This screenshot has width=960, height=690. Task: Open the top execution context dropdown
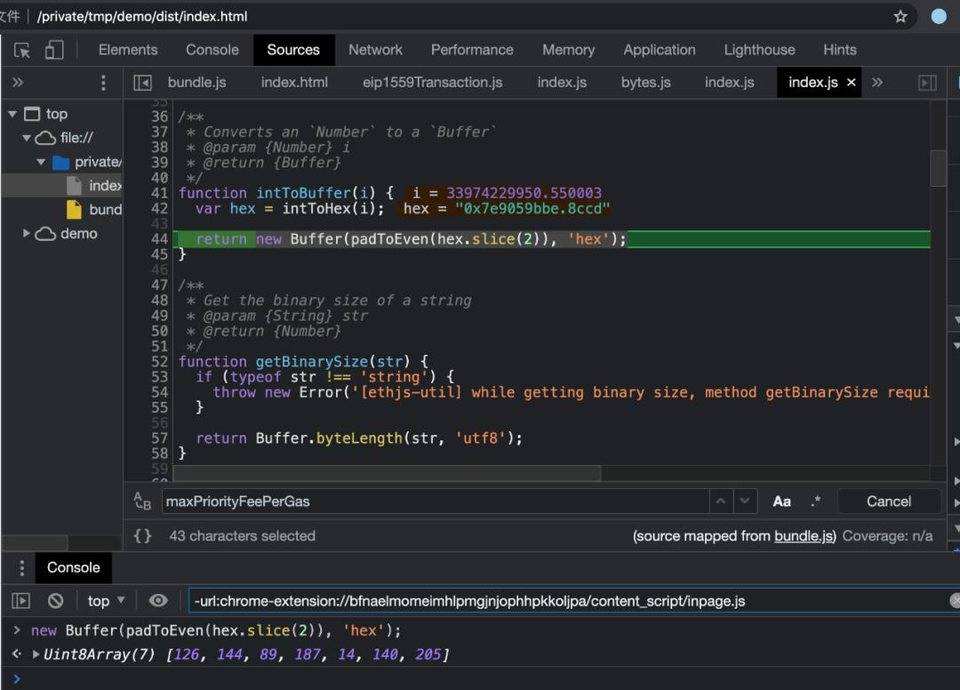[x=106, y=601]
